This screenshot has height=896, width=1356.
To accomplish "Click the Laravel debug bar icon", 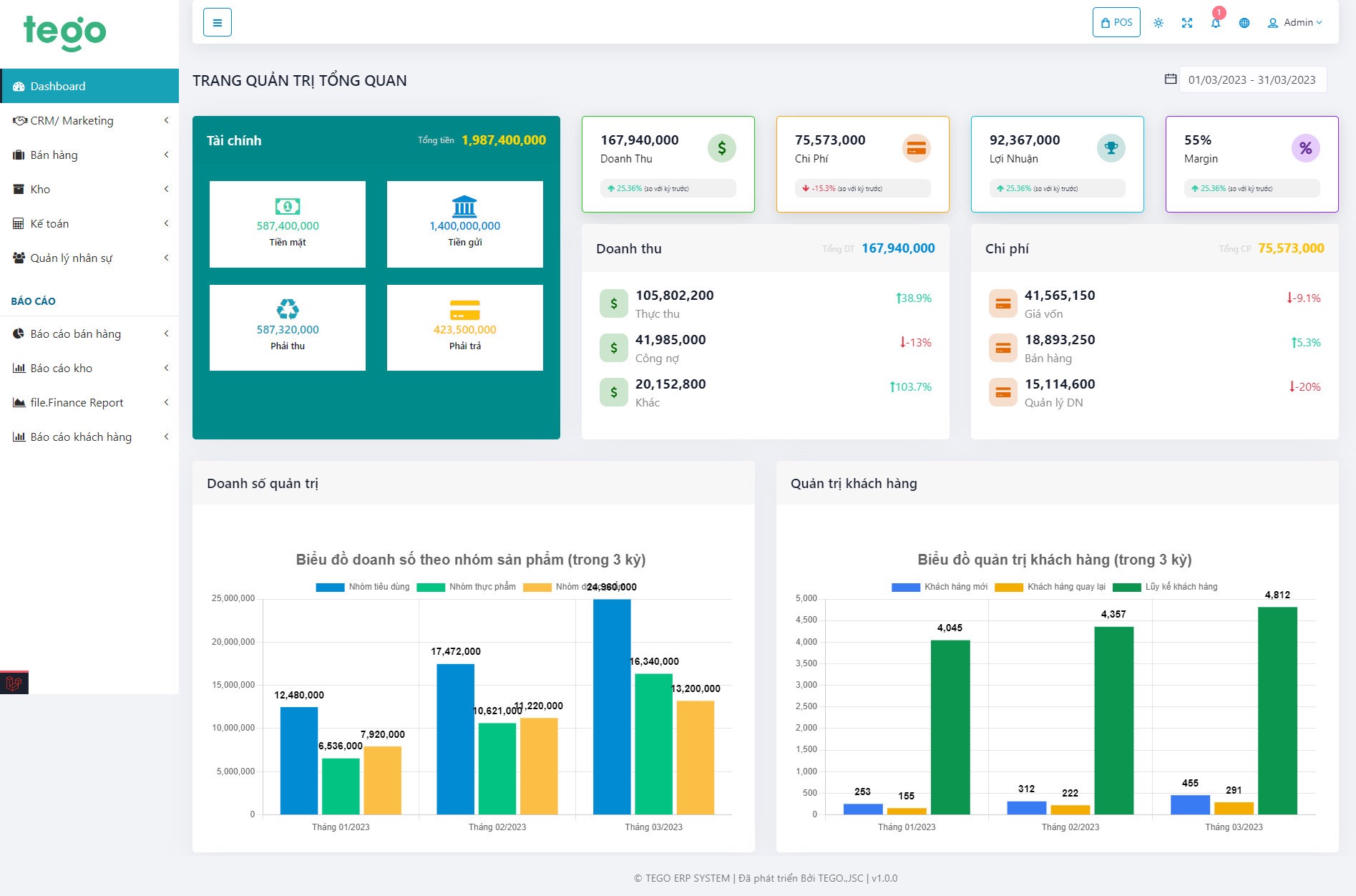I will click(14, 683).
